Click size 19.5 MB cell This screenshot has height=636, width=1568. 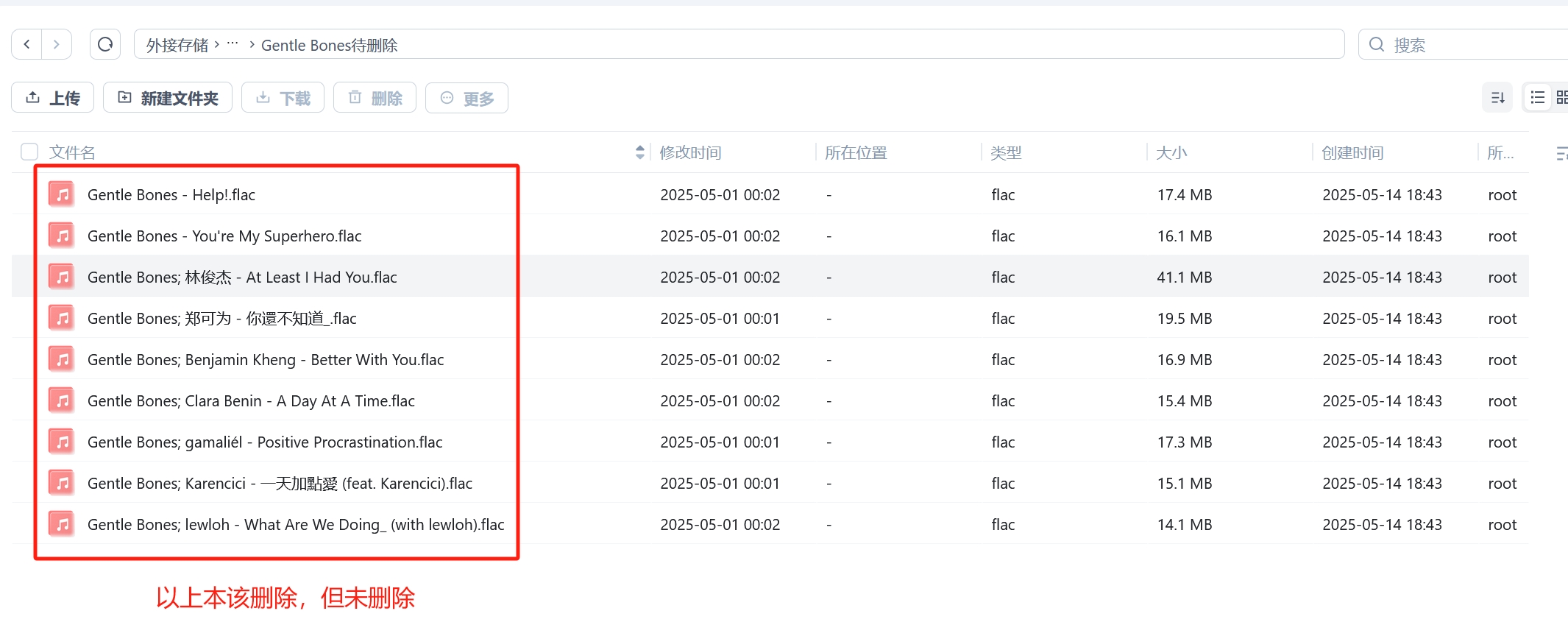coord(1185,318)
